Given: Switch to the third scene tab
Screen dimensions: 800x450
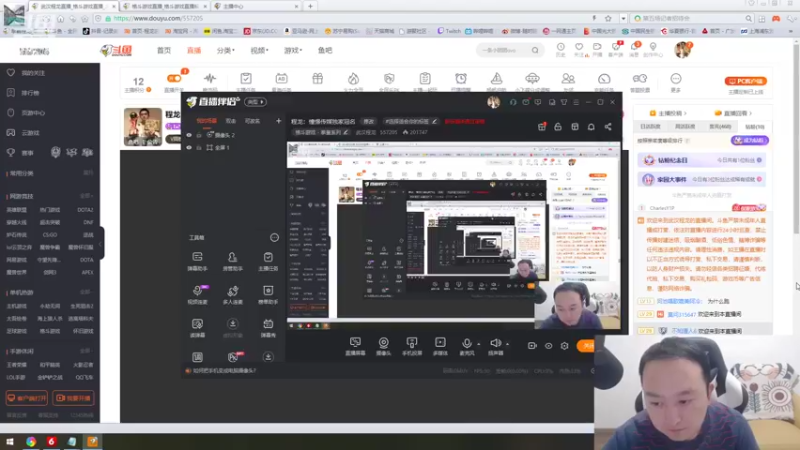Looking at the screenshot, I should (x=252, y=121).
